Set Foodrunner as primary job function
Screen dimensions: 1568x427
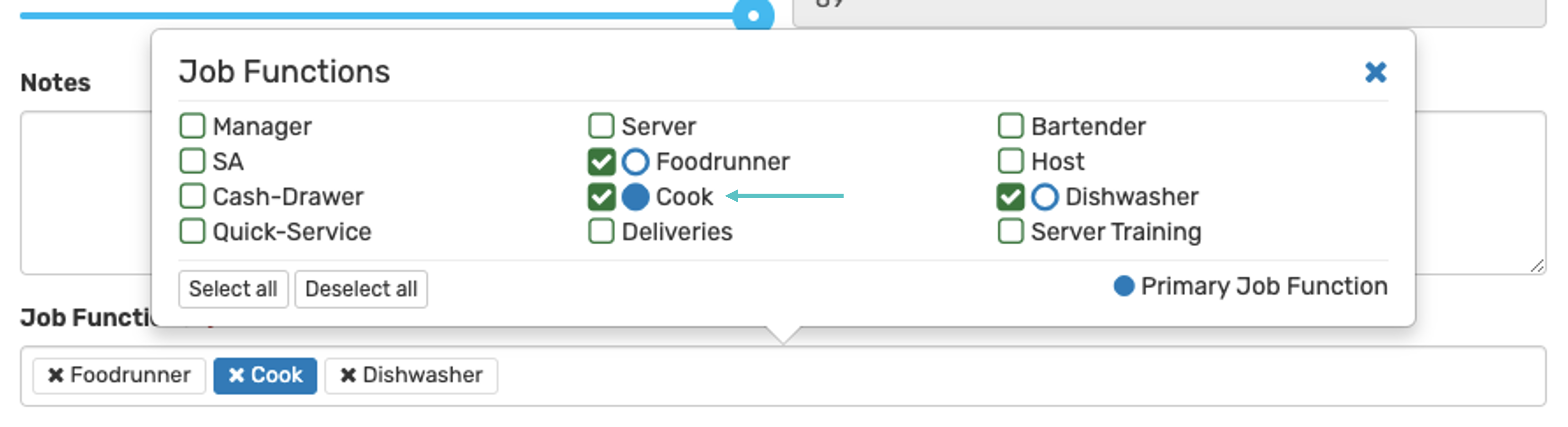point(635,162)
